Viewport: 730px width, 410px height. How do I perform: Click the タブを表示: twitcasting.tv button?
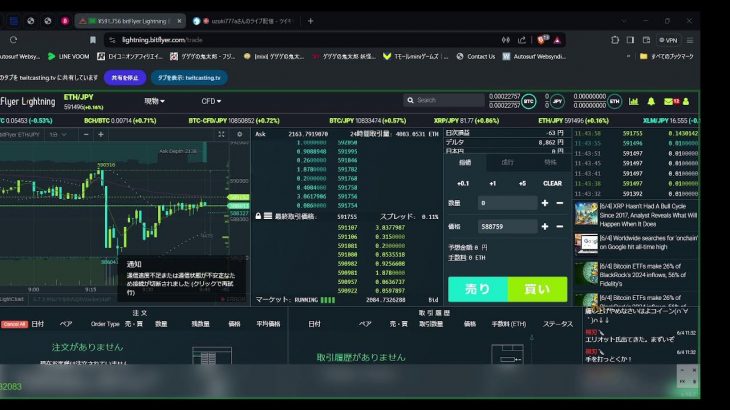[189, 78]
